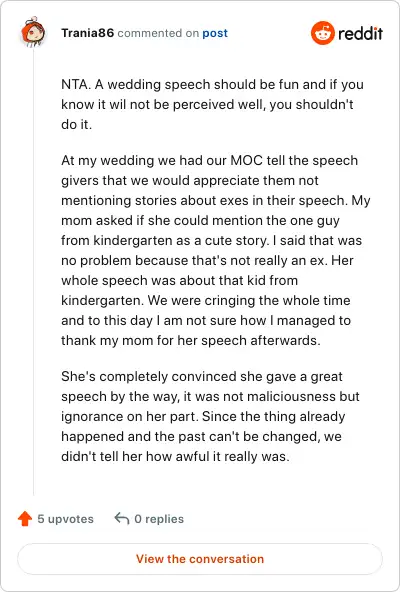Click the reply arrow icon

(122, 518)
